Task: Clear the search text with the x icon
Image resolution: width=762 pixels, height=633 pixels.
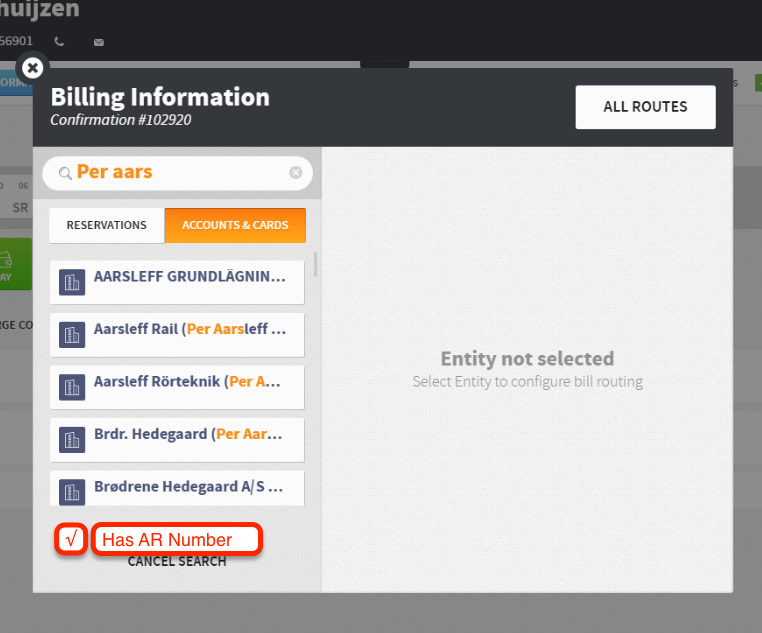Action: [295, 172]
